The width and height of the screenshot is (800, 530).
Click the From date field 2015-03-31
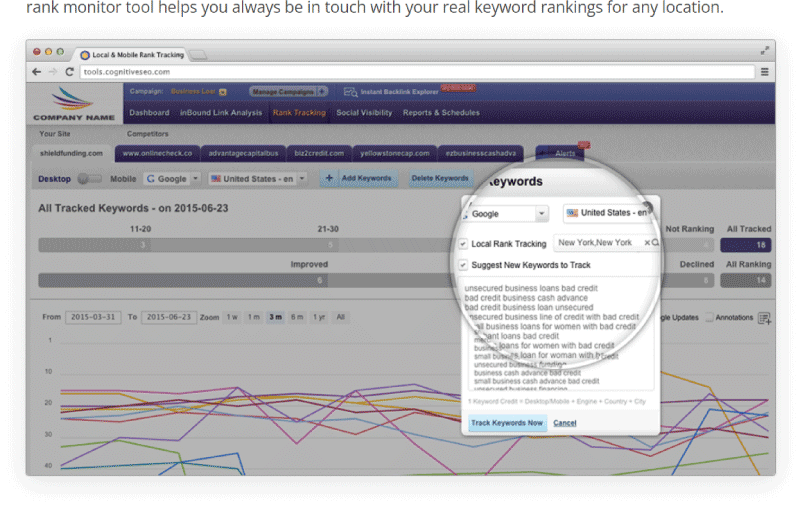tap(93, 317)
